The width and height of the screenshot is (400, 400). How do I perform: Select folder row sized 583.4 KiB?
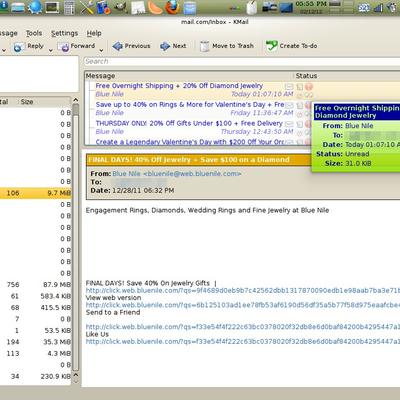click(35, 296)
